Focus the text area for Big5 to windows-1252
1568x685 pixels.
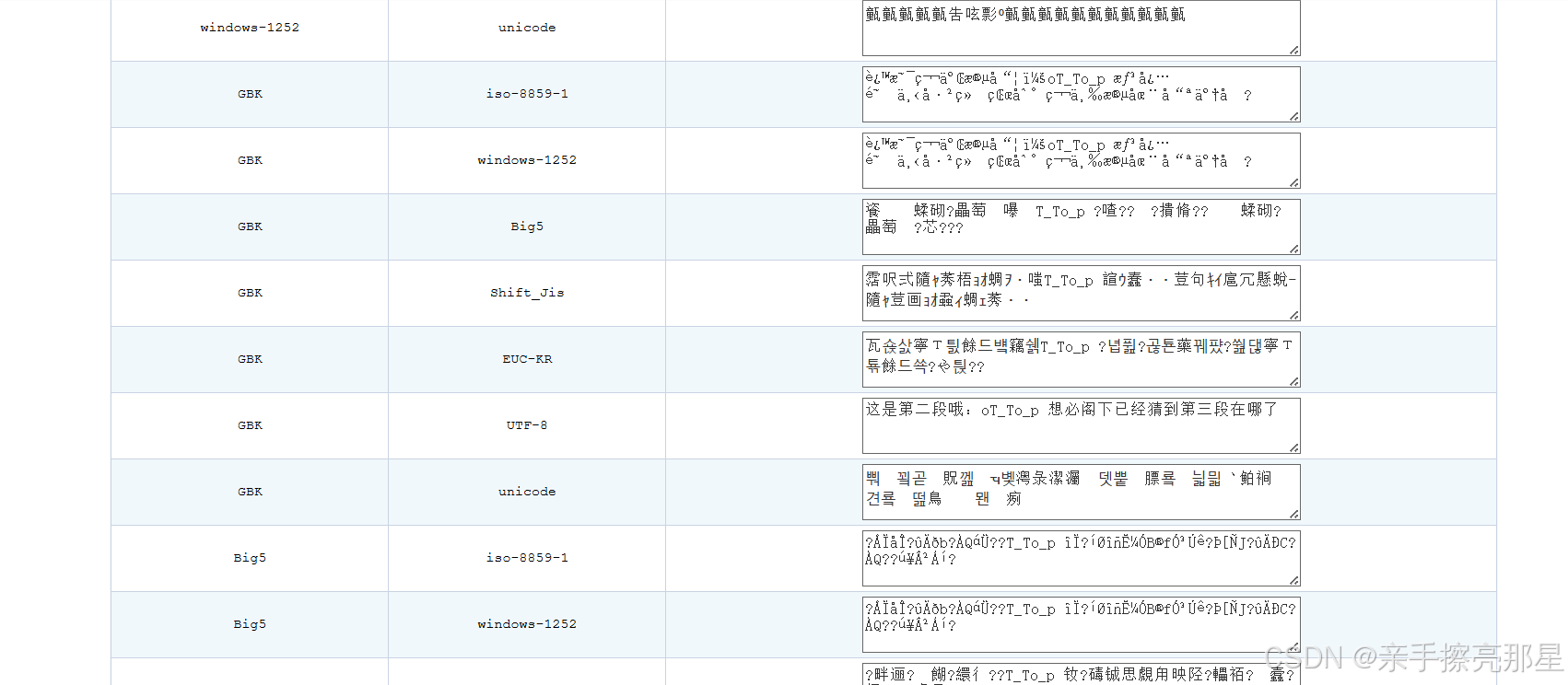[1081, 624]
